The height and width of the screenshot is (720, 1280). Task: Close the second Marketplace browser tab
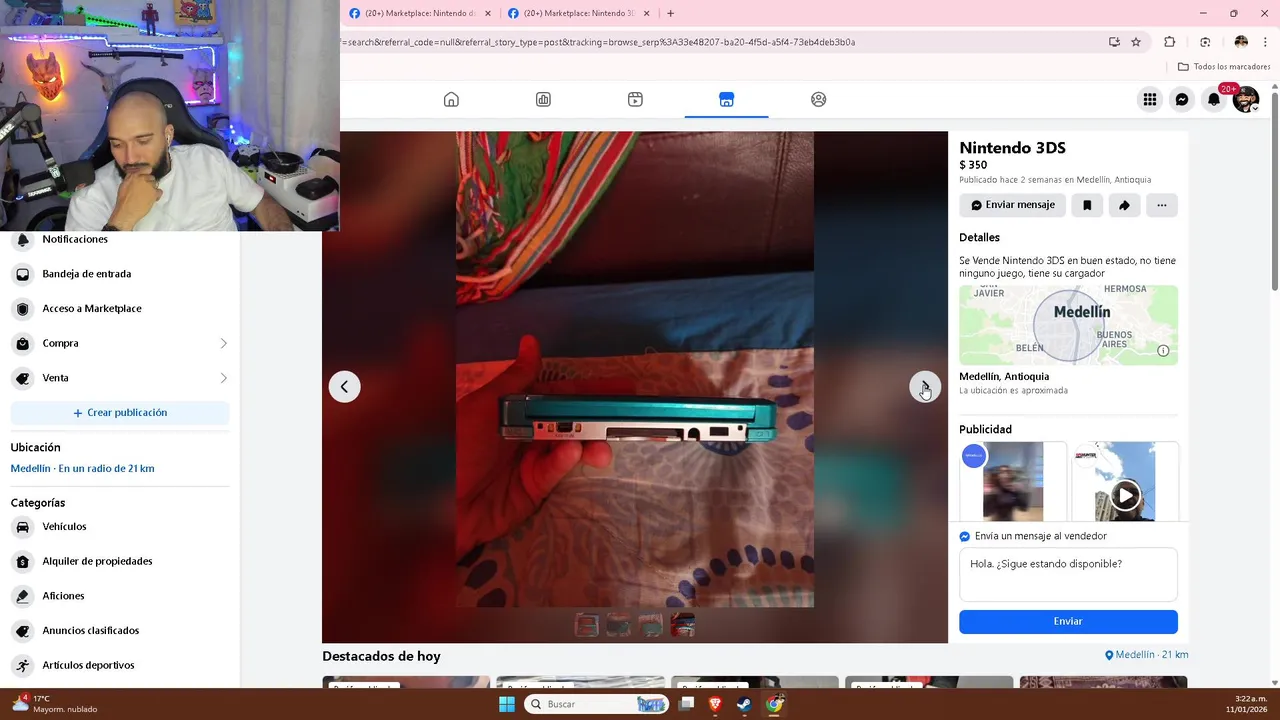pos(647,13)
